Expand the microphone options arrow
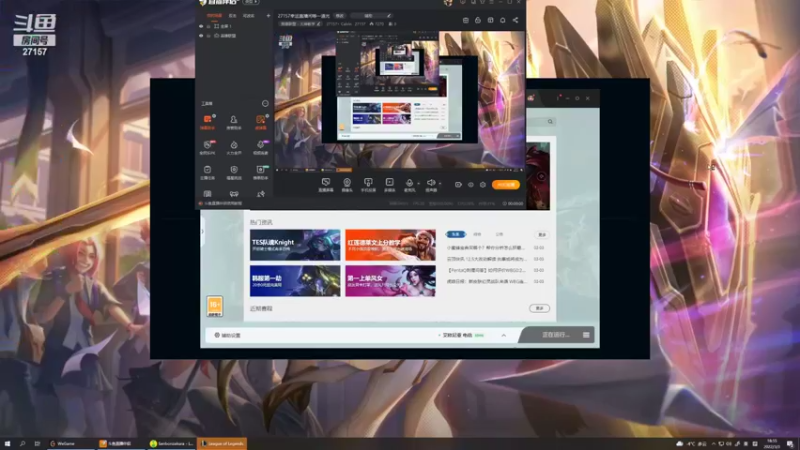 (418, 183)
